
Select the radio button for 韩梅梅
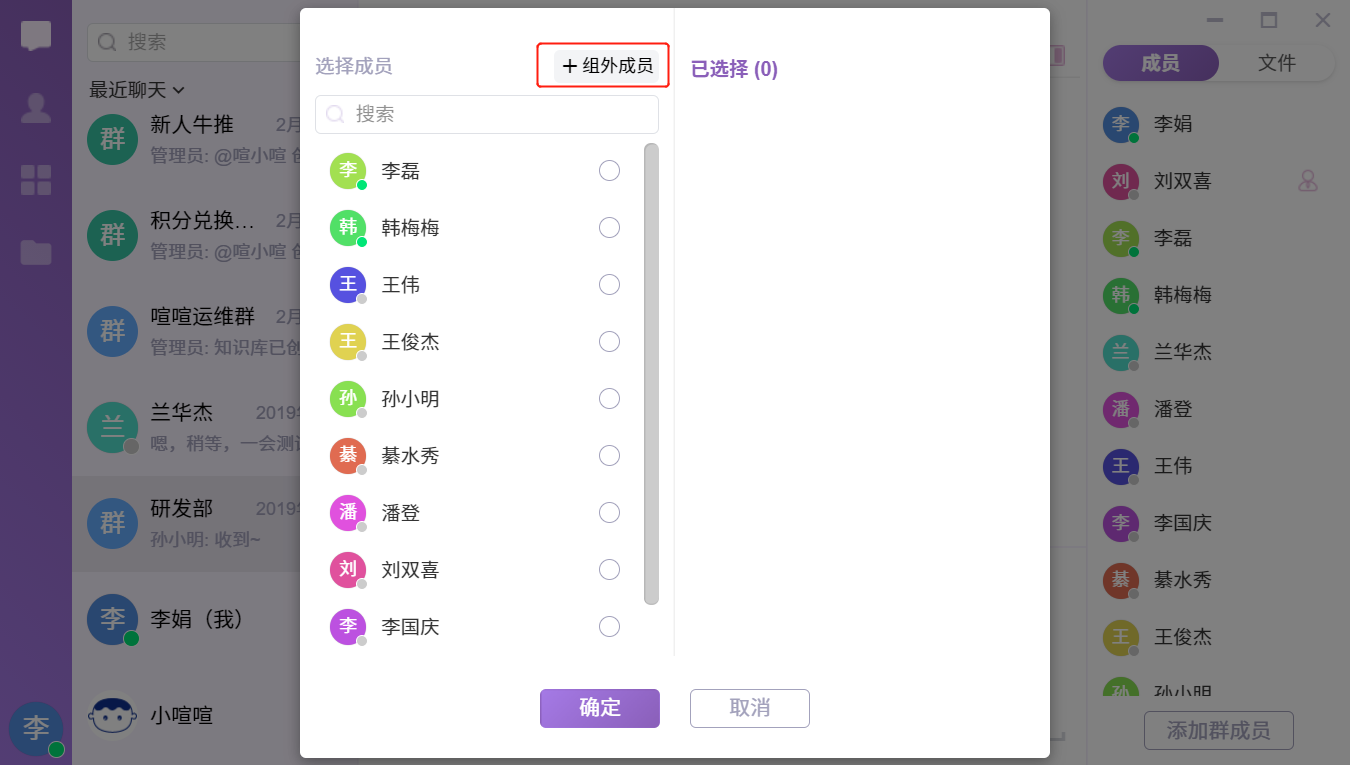coord(609,228)
